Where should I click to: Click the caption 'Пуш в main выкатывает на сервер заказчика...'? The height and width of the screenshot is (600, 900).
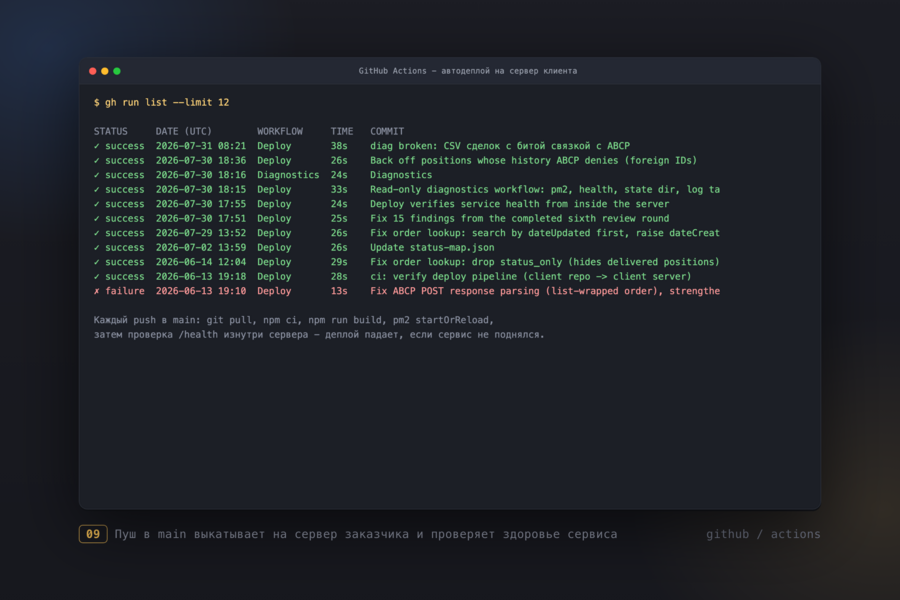[x=366, y=535]
